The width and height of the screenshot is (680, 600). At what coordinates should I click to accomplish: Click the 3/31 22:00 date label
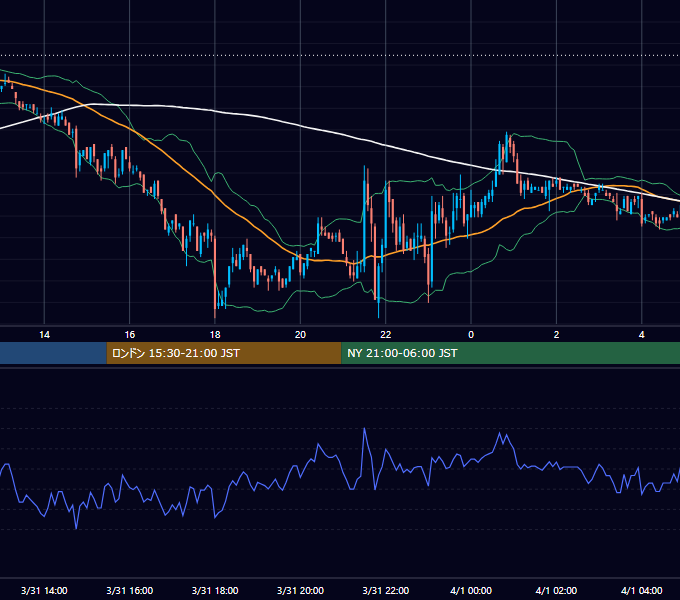pos(386,590)
